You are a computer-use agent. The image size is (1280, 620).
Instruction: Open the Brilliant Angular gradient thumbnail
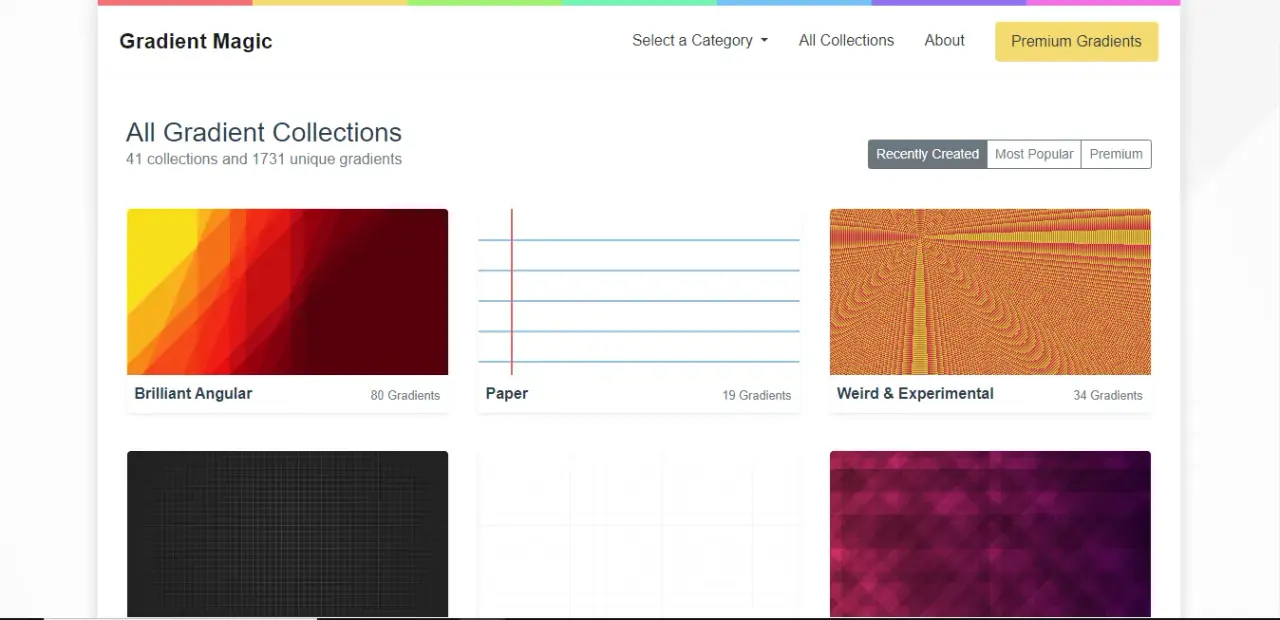288,292
